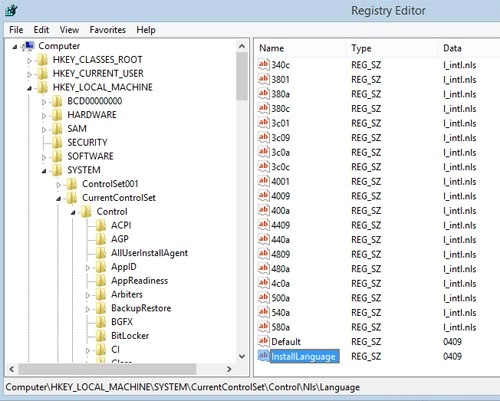Select the 4c0a value name
The width and height of the screenshot is (500, 401).
[281, 283]
